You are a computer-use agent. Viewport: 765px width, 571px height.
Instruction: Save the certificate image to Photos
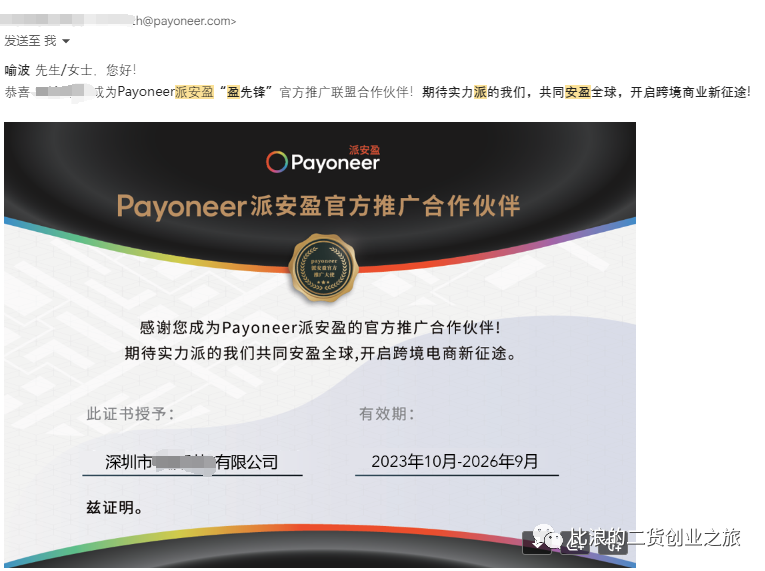coord(613,543)
